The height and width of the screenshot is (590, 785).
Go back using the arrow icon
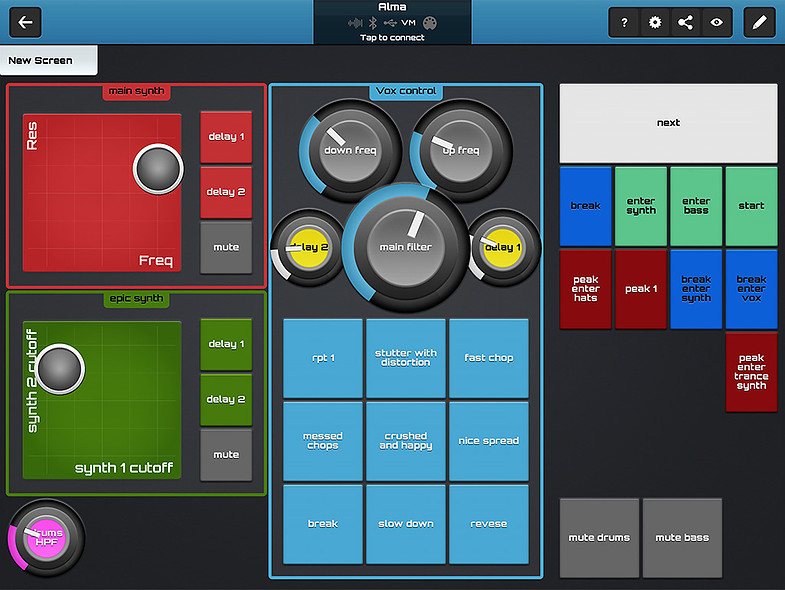(x=25, y=22)
